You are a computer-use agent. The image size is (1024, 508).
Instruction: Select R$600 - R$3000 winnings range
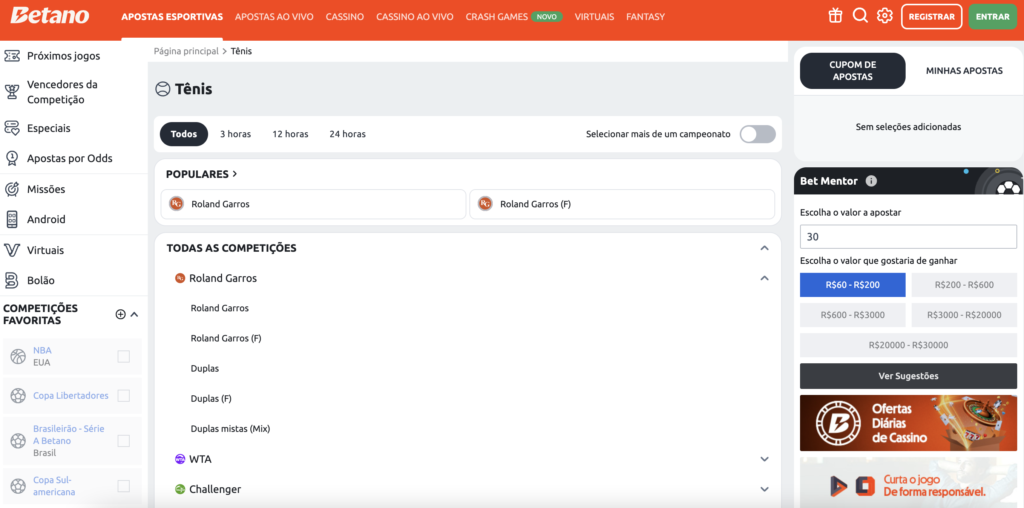(x=853, y=315)
